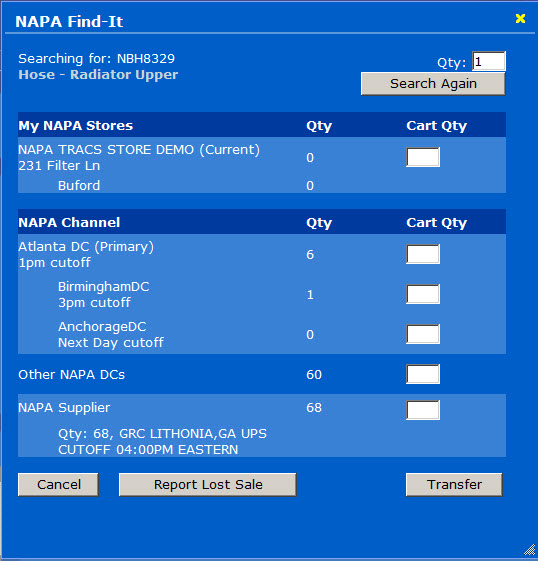Close the NAPA Find-It dialog
Viewport: 538px width, 561px height.
[520, 19]
